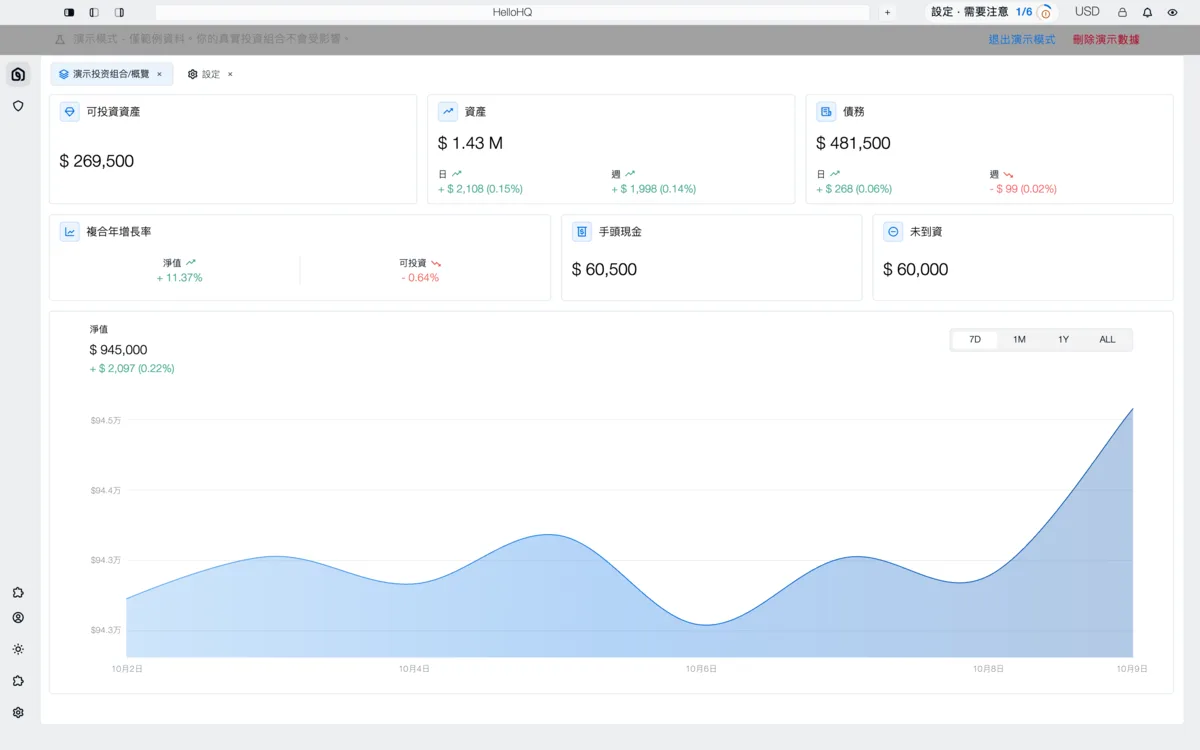Click the 10月9日 axis label on chart
Image resolution: width=1200 pixels, height=750 pixels.
click(x=1132, y=668)
